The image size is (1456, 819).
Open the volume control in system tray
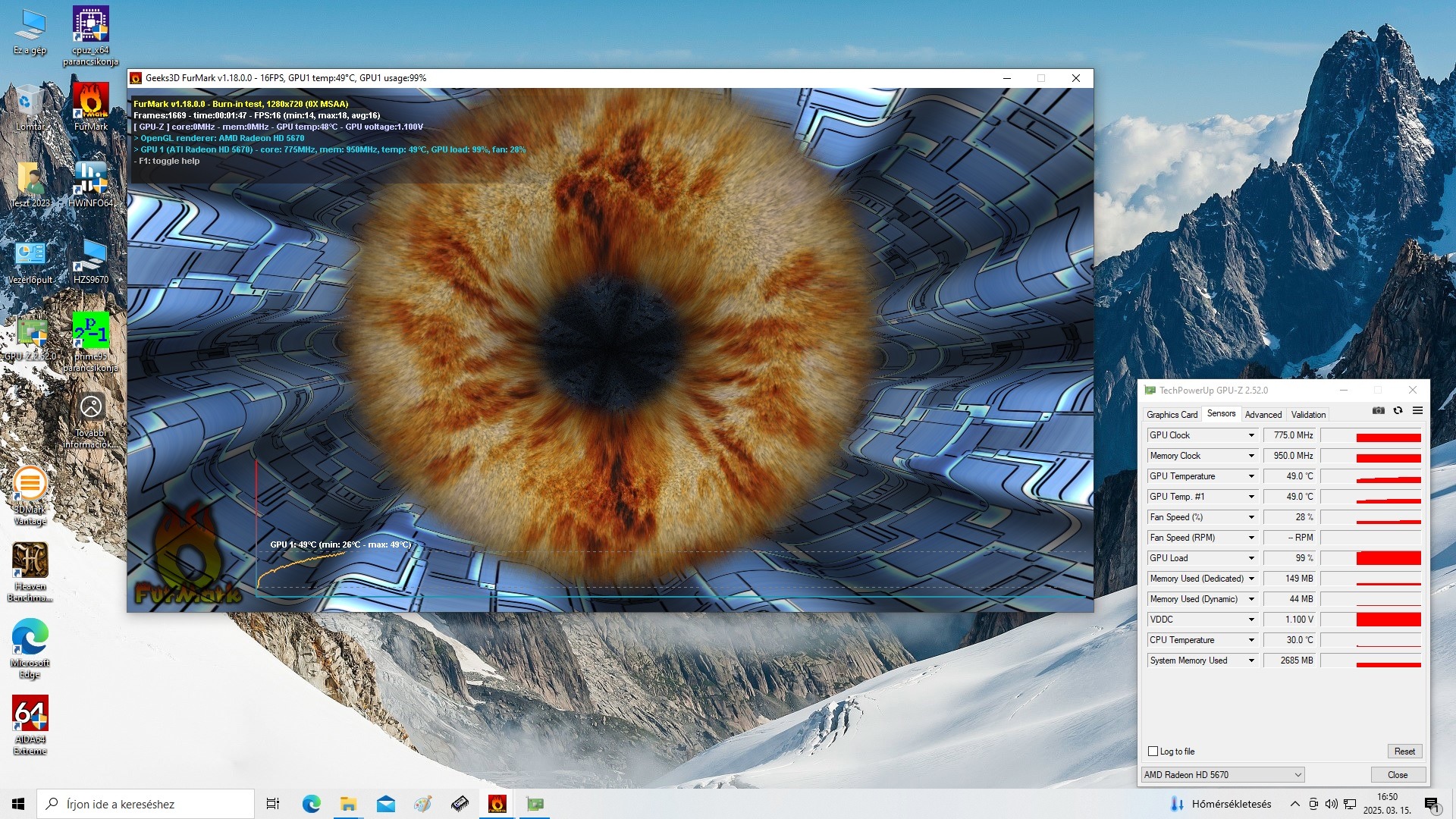pyautogui.click(x=1331, y=804)
